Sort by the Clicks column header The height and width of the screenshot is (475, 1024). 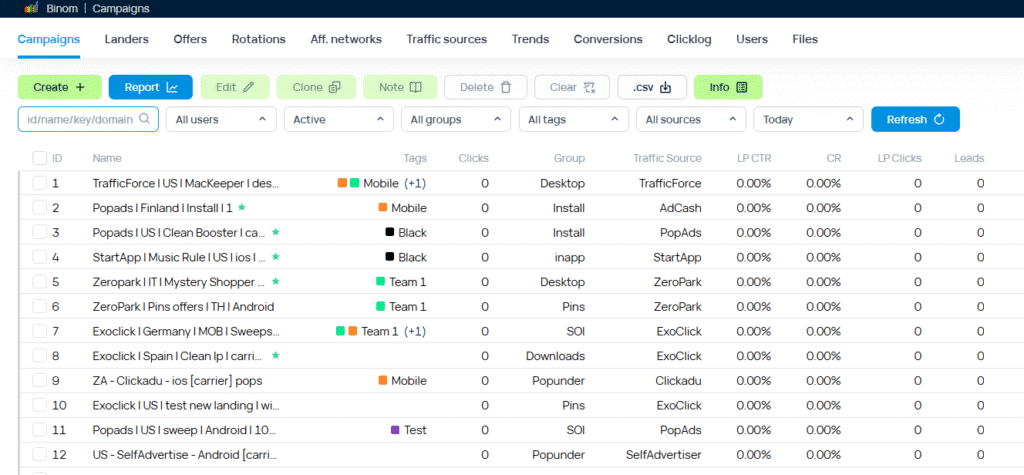[x=473, y=158]
